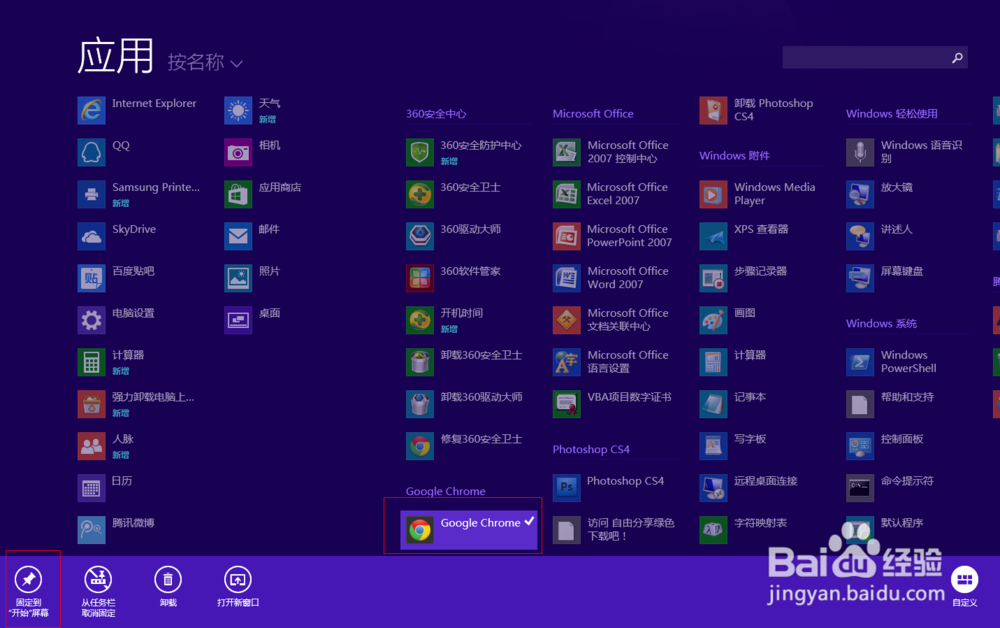Open the 照片 photos icon
The image size is (1000, 628).
238,278
